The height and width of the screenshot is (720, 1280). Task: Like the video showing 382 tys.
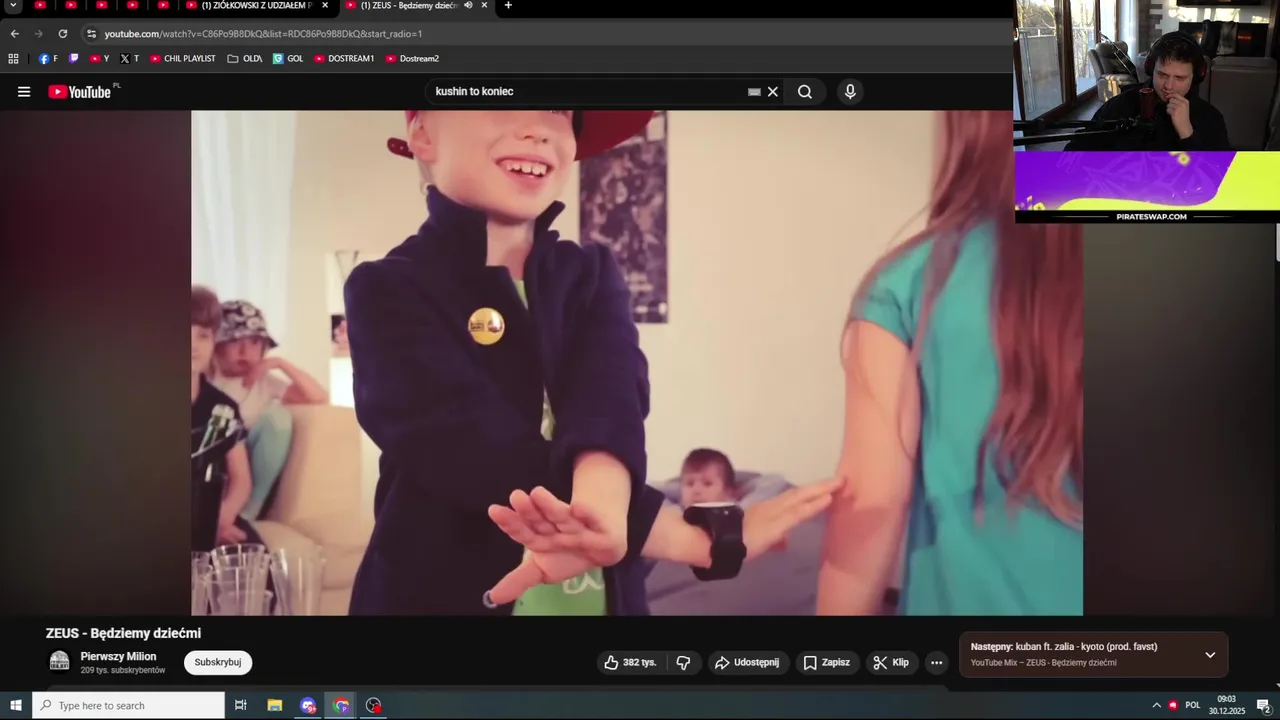coord(631,662)
